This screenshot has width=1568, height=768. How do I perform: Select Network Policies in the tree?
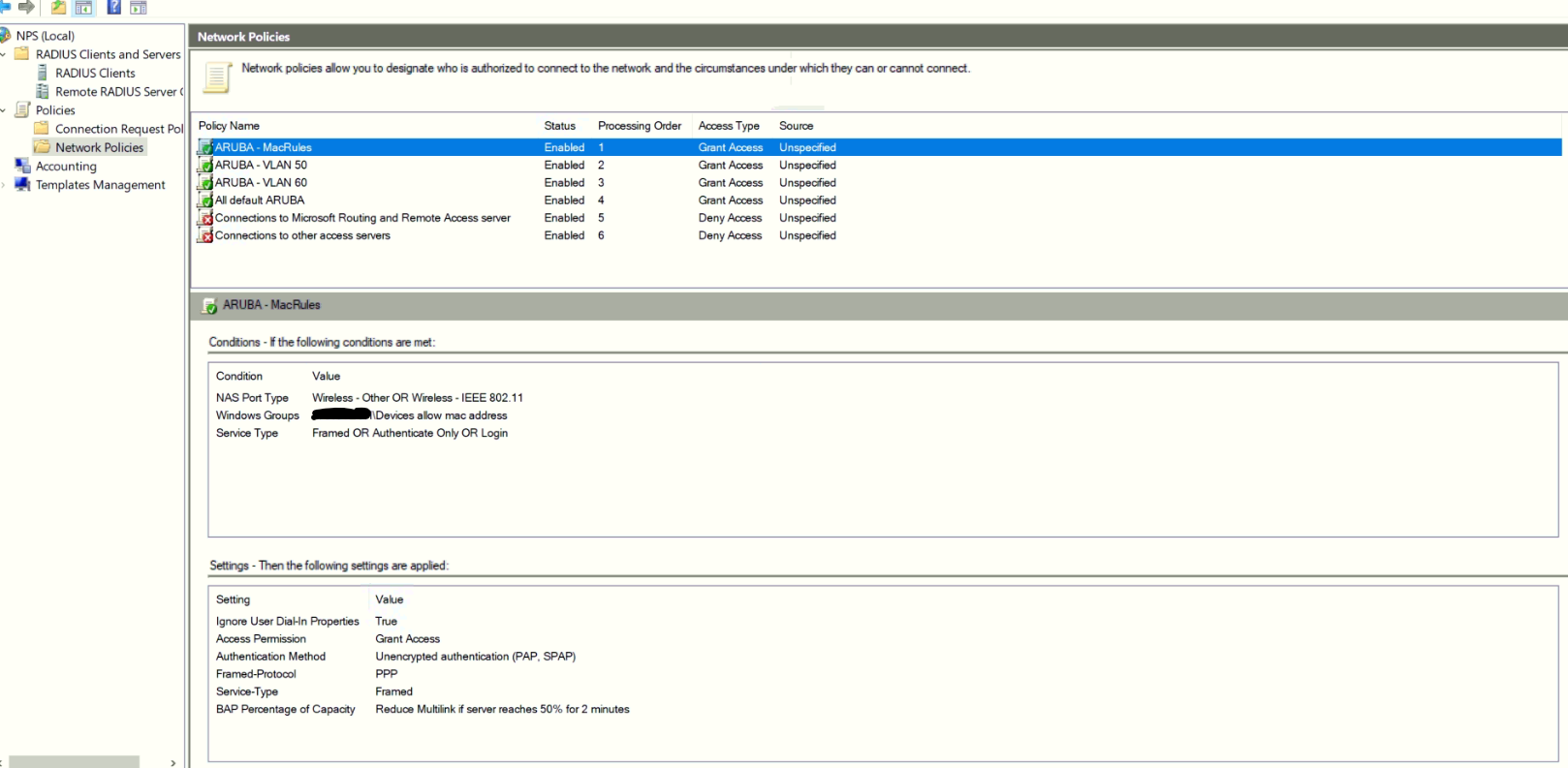(99, 147)
